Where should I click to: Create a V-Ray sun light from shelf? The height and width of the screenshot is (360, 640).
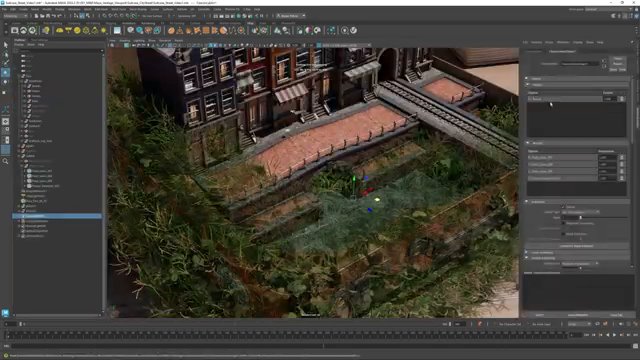[x=104, y=30]
